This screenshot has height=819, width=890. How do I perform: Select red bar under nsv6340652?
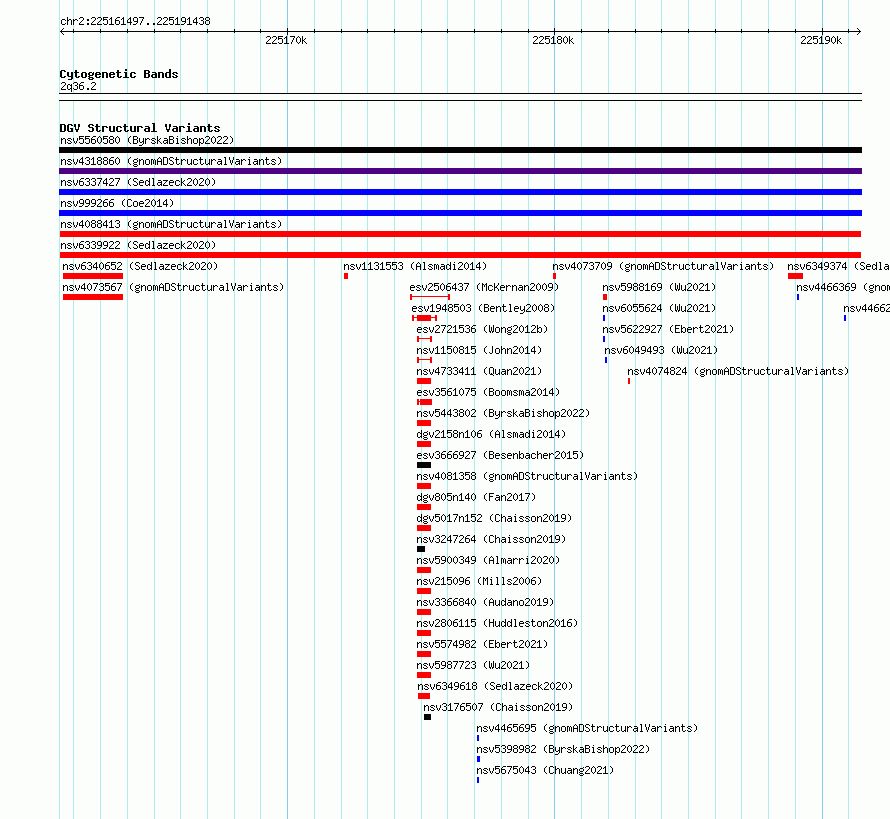pyautogui.click(x=93, y=276)
